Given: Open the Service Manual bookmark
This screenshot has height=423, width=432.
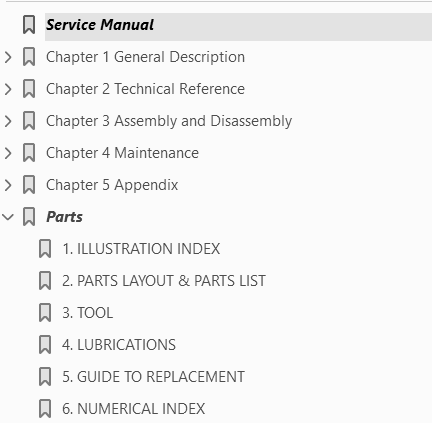Looking at the screenshot, I should [100, 25].
